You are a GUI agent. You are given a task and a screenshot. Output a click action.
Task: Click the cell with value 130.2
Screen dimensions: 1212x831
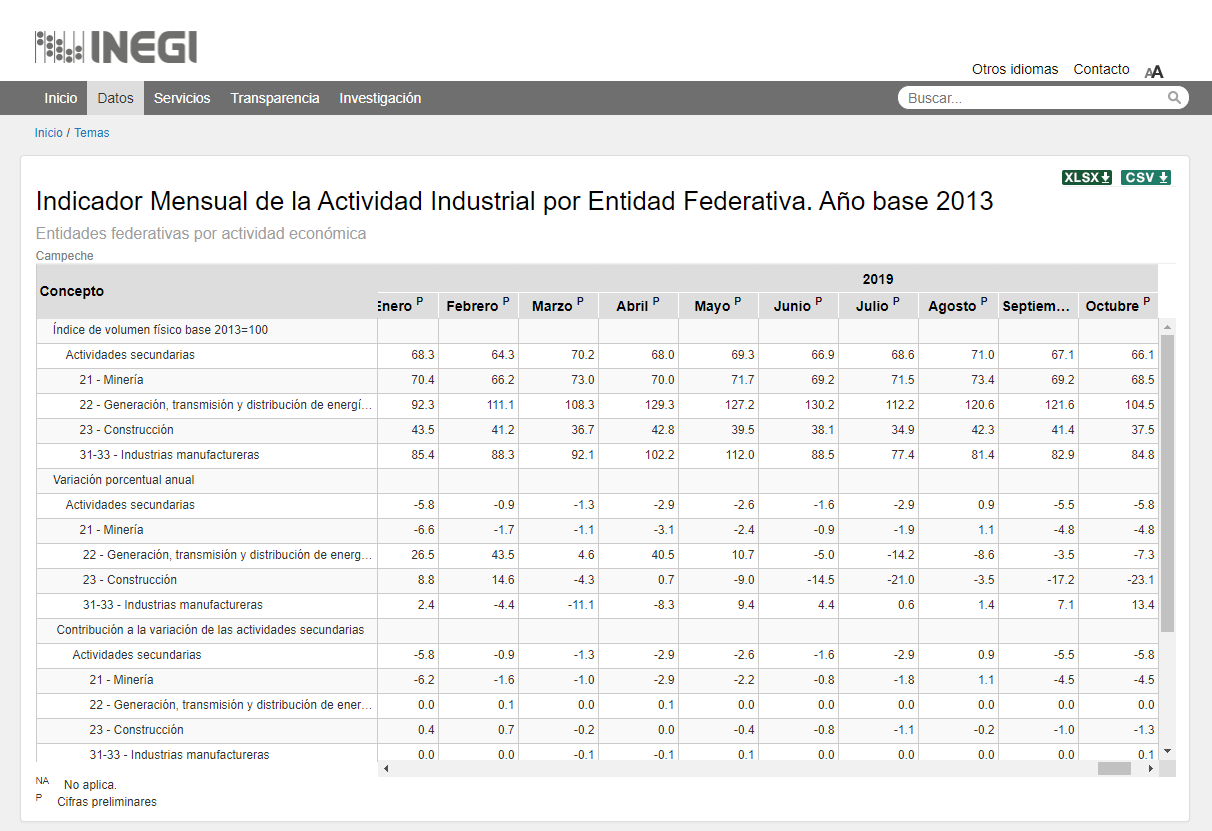tap(798, 405)
